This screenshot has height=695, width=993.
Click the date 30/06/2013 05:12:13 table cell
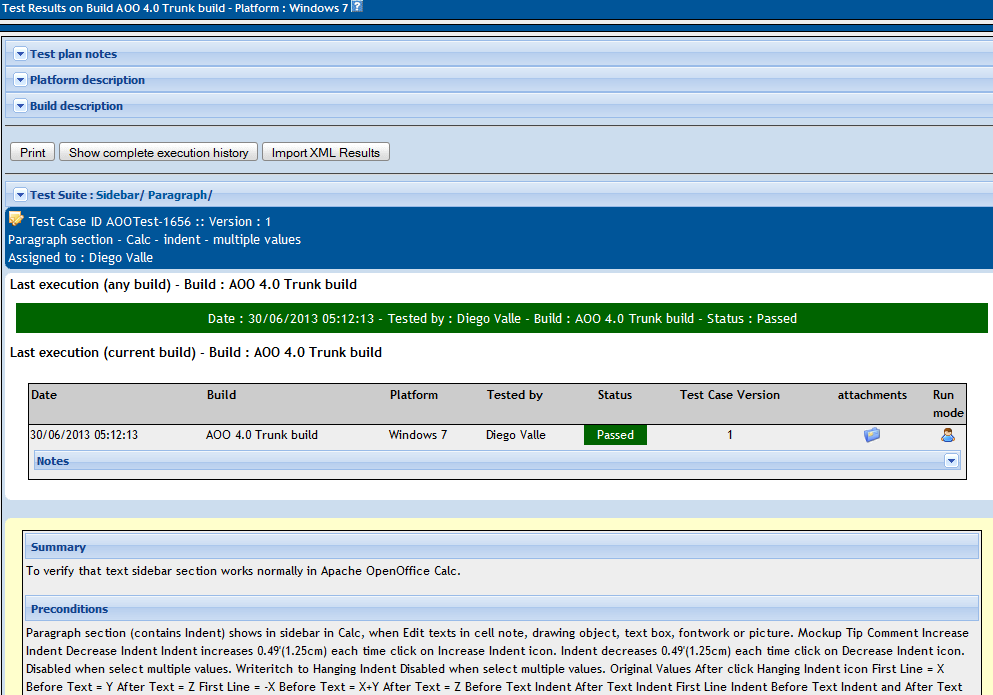(x=84, y=435)
